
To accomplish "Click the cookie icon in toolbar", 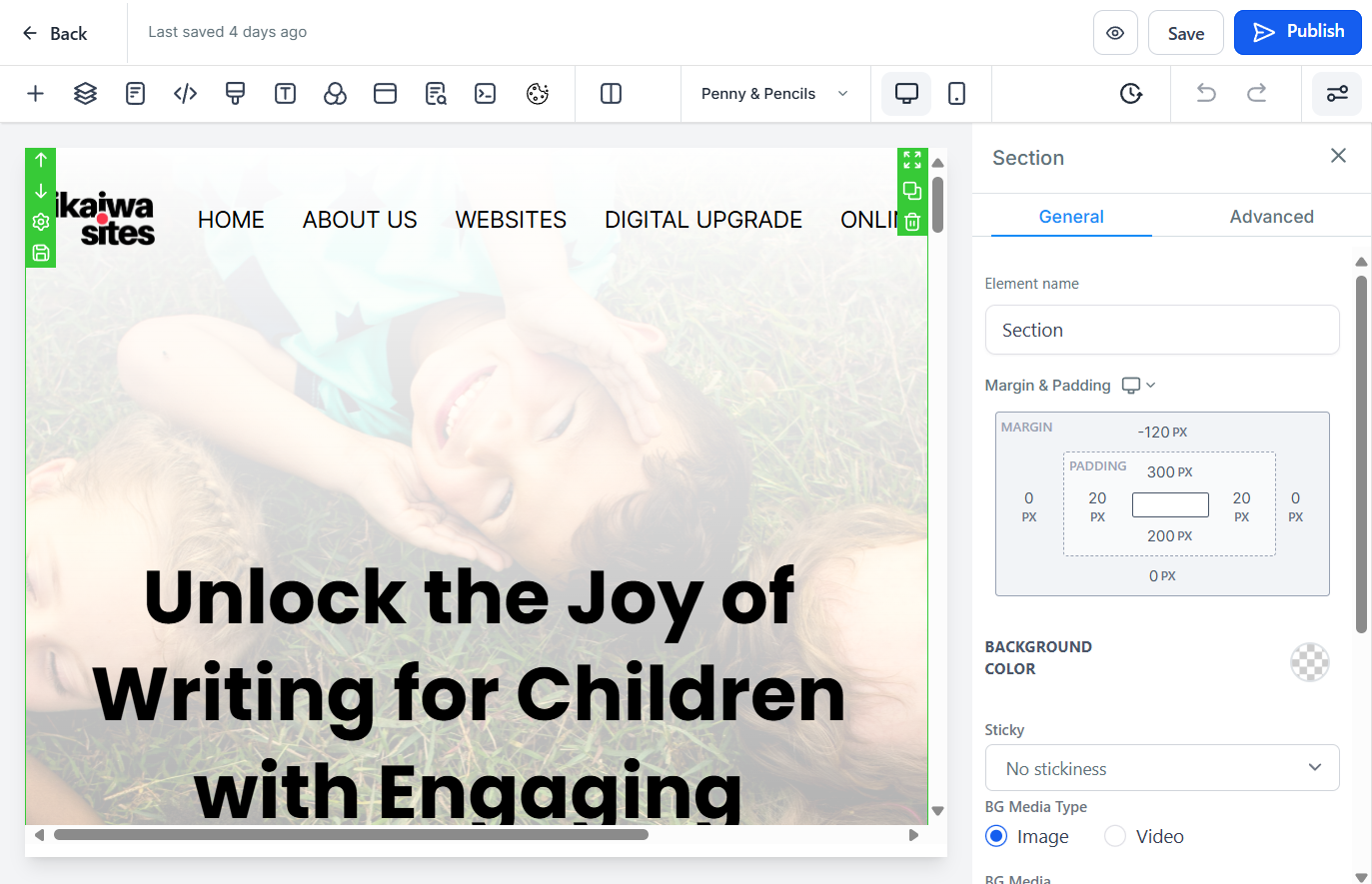I will [538, 94].
